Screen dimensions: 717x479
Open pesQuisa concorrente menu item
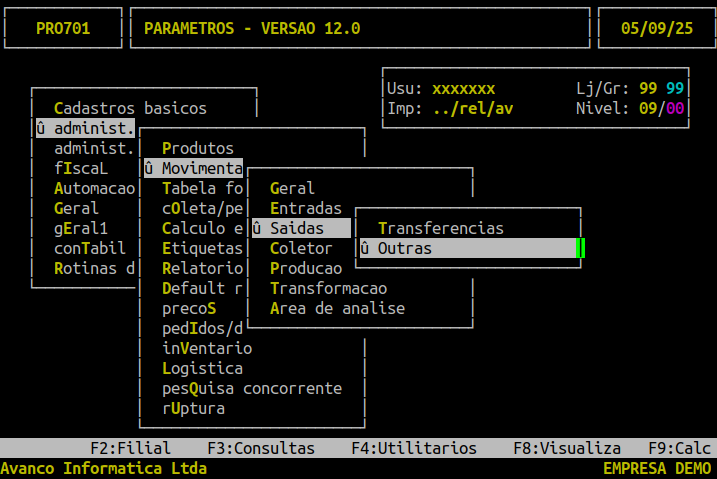[252, 389]
